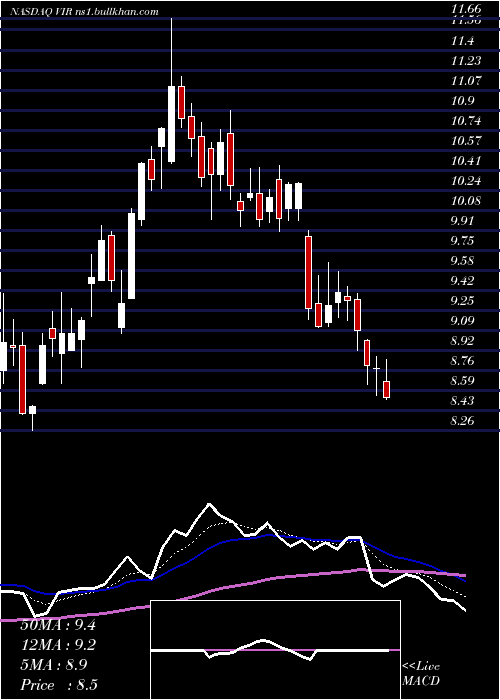Click inside the MACD inset chart box
Image resolution: width=500 pixels, height=700 pixels.
coord(275,650)
